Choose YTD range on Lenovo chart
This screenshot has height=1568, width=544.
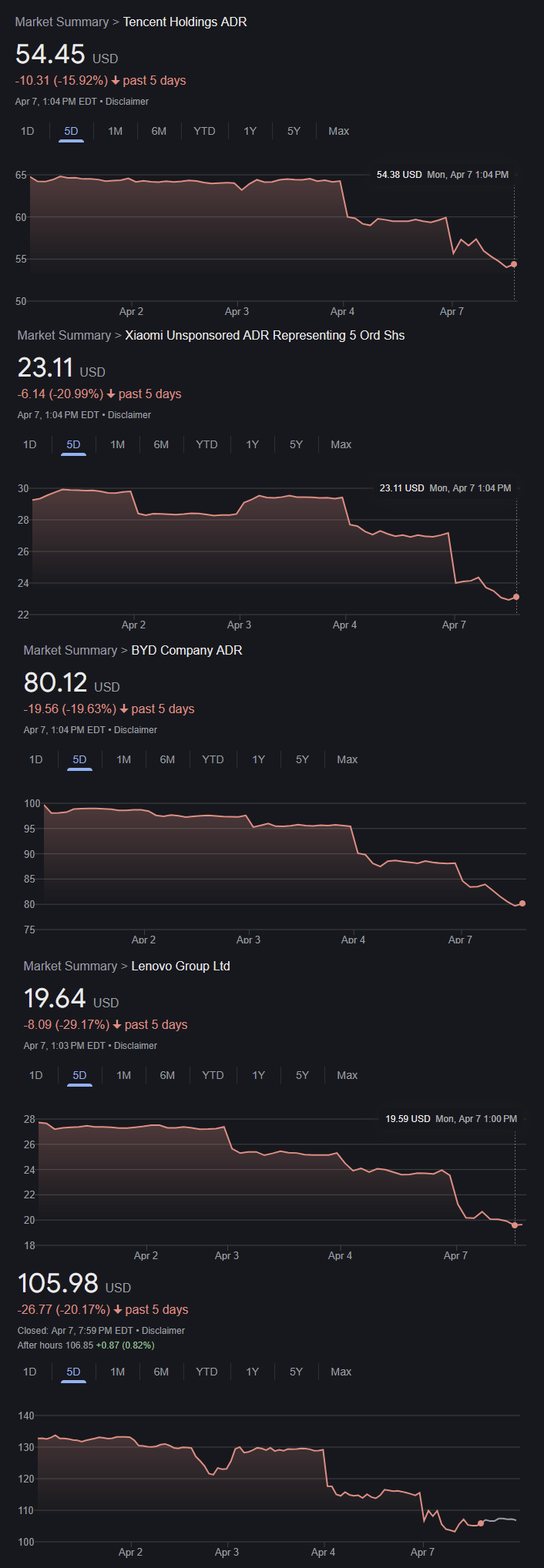(x=213, y=1075)
